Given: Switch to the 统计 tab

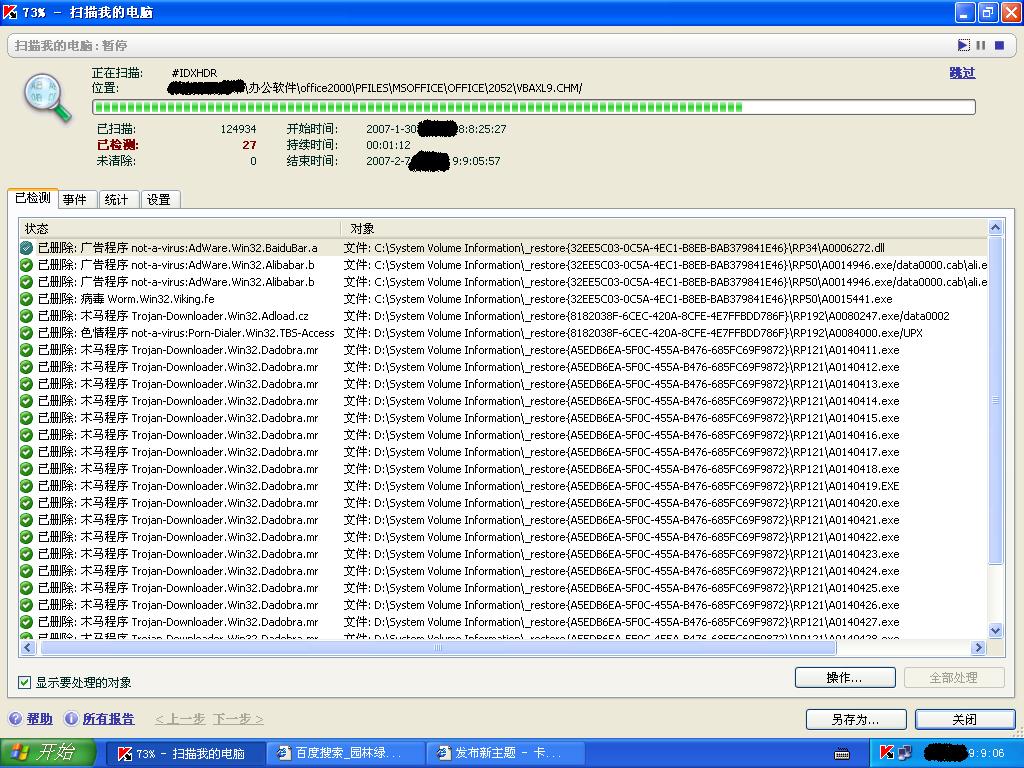Looking at the screenshot, I should (x=117, y=199).
